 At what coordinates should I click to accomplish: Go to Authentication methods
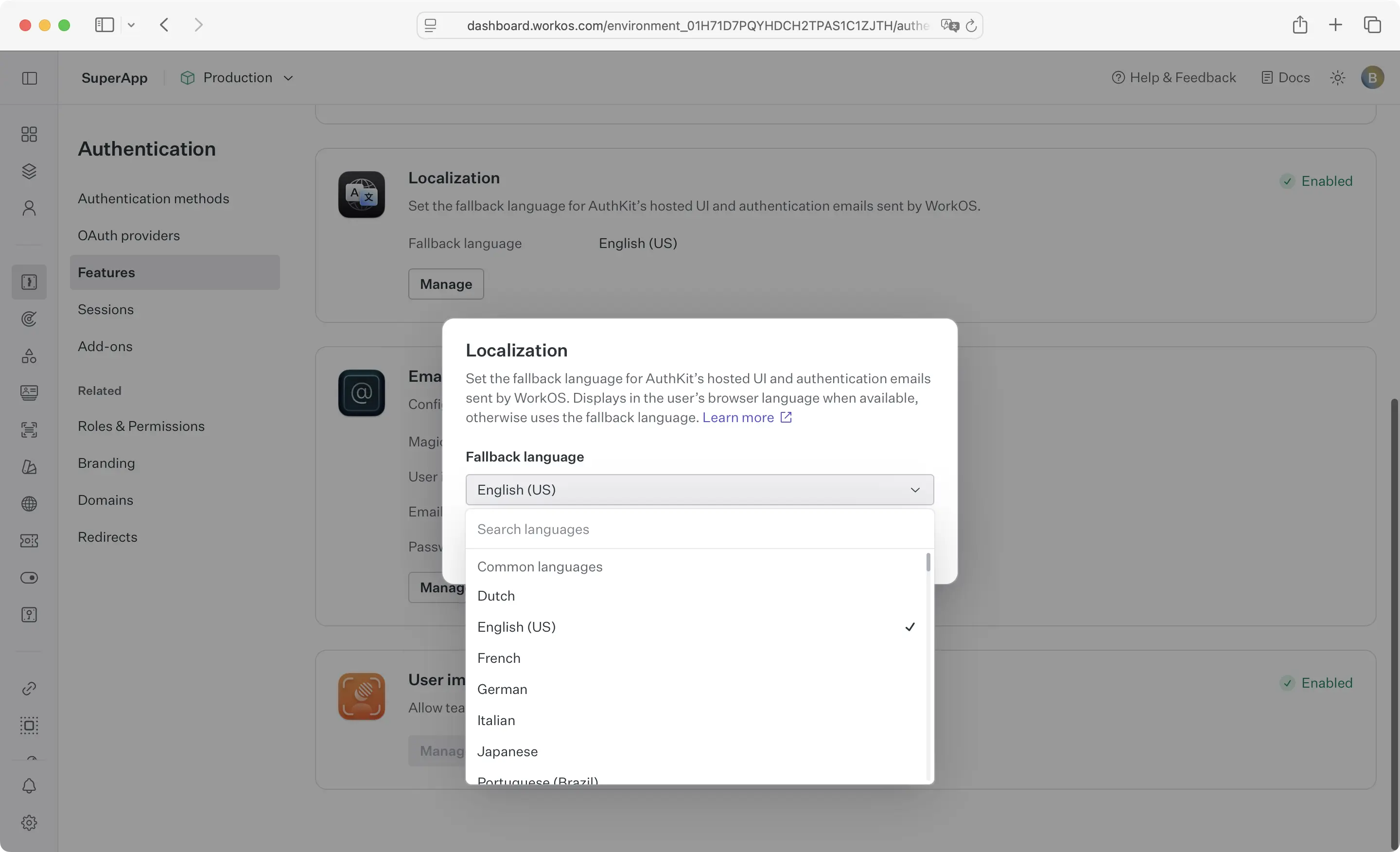click(x=154, y=198)
